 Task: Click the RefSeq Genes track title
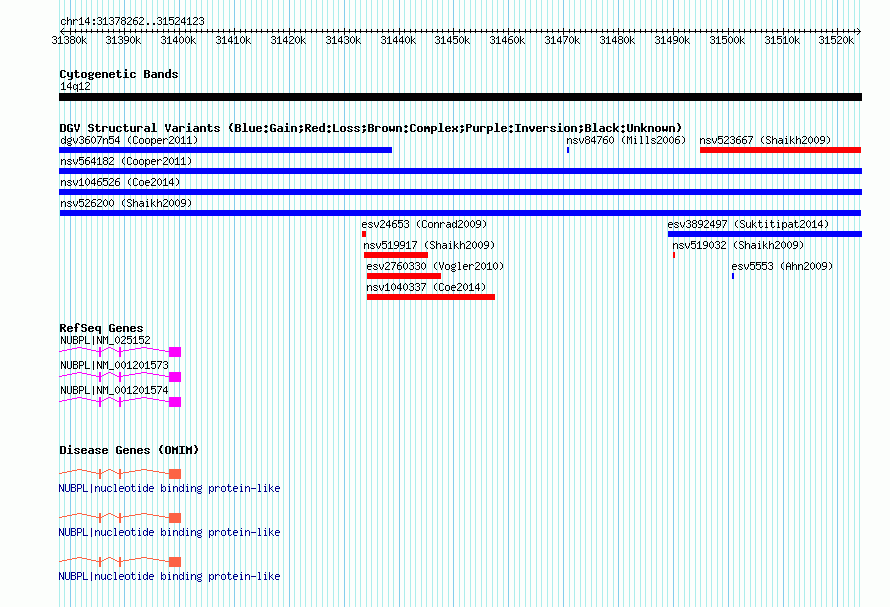pos(101,328)
